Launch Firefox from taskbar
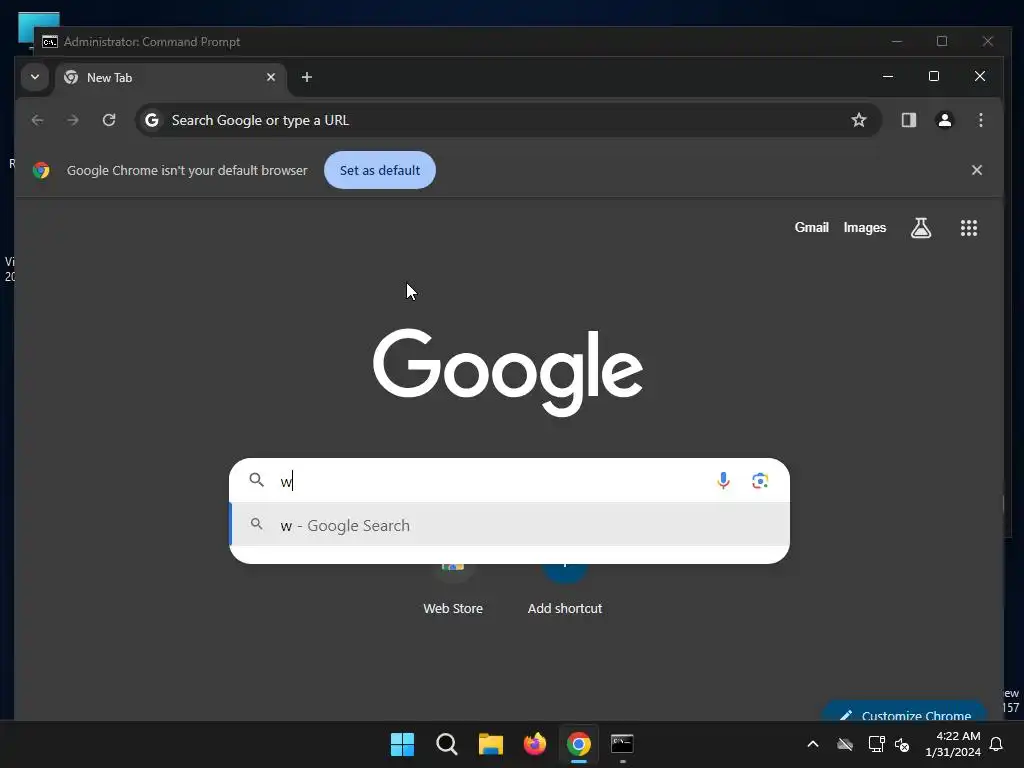 coord(535,744)
